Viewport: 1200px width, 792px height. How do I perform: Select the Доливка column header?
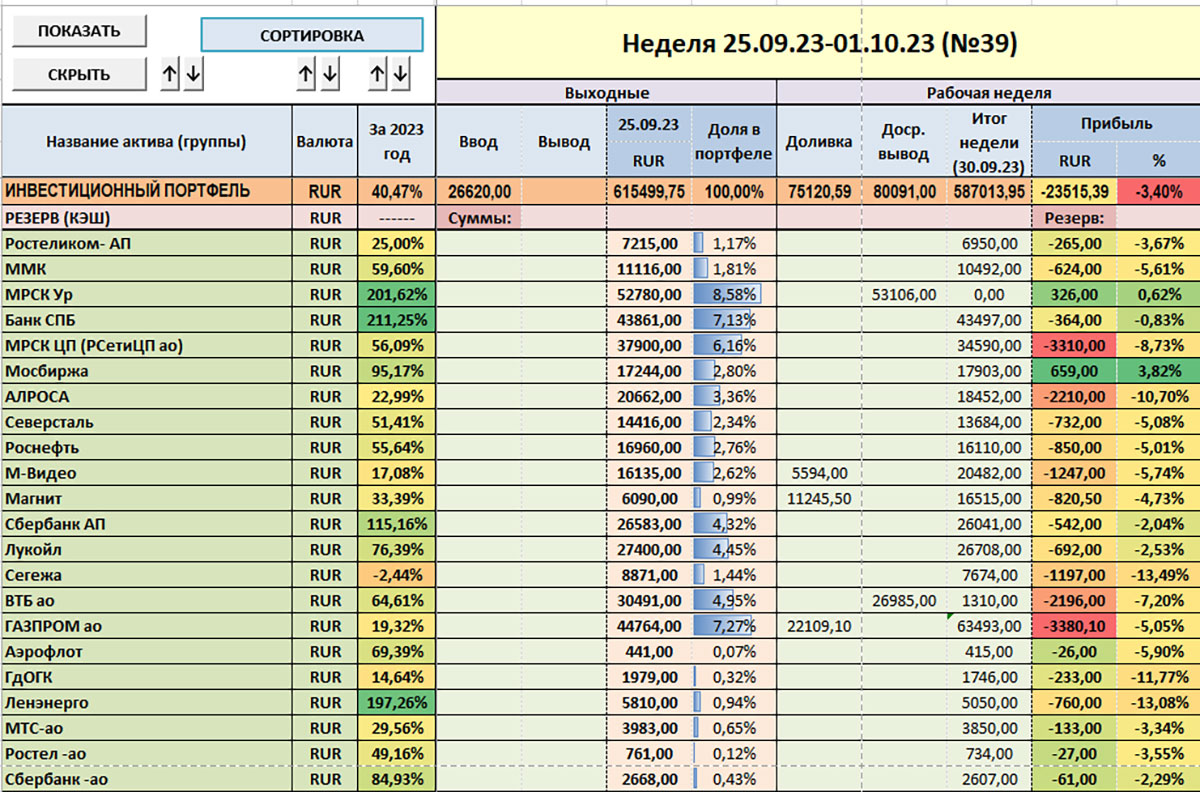(818, 142)
